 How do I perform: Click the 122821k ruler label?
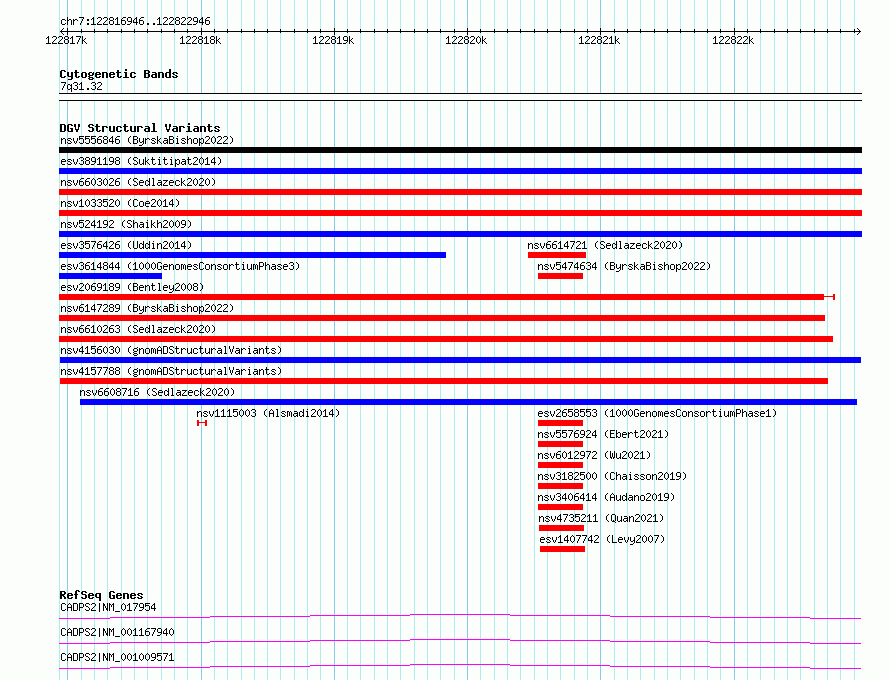[x=599, y=40]
